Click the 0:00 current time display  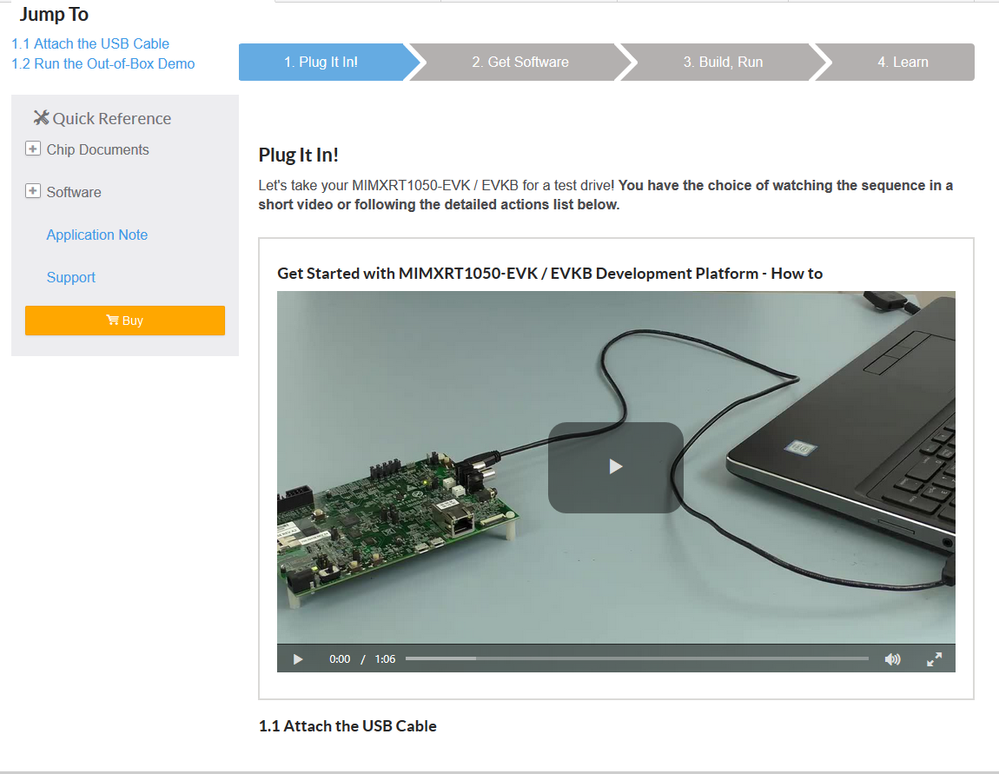point(340,659)
